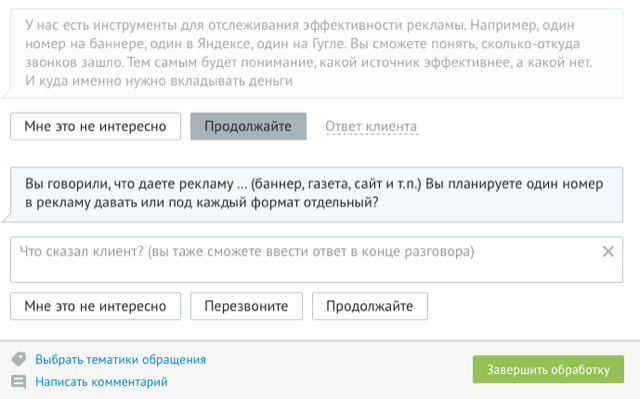Click the upper Мне это не интересно button
640x399 pixels.
96,126
